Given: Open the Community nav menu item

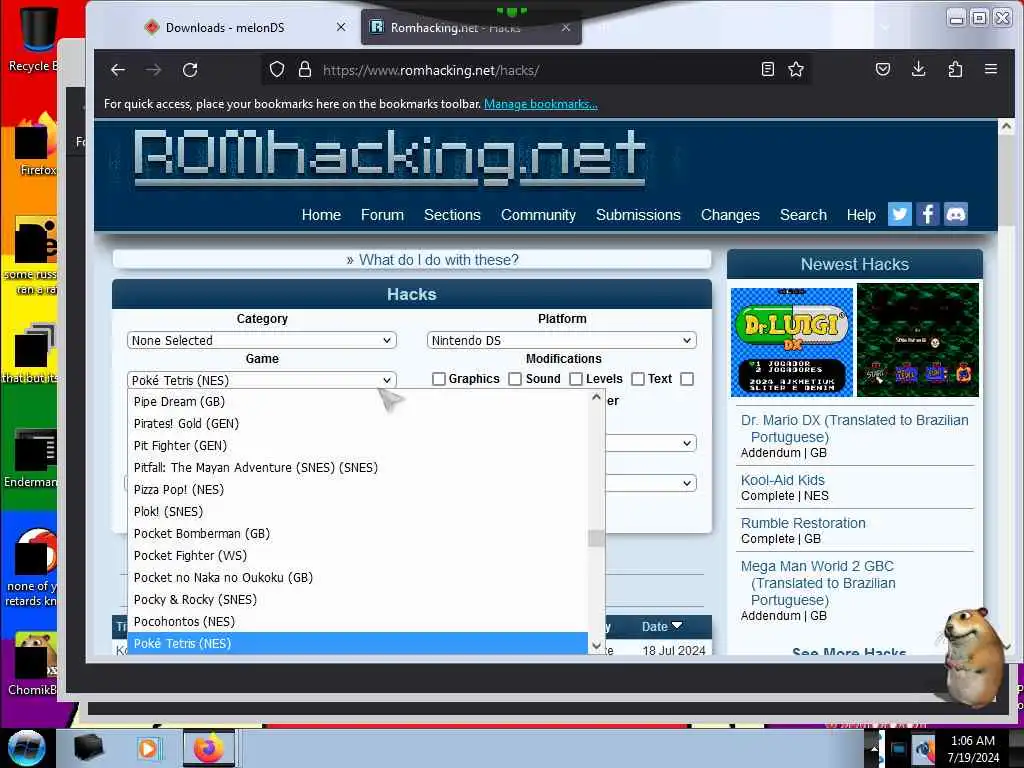Looking at the screenshot, I should coord(538,215).
